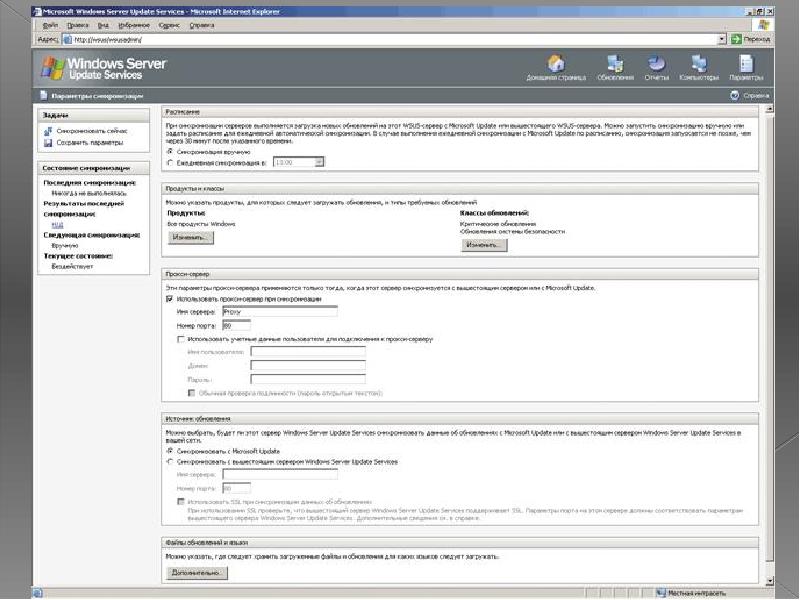Image resolution: width=800 pixels, height=600 pixels.
Task: Open the daily synchronization time dropdown
Action: [319, 162]
